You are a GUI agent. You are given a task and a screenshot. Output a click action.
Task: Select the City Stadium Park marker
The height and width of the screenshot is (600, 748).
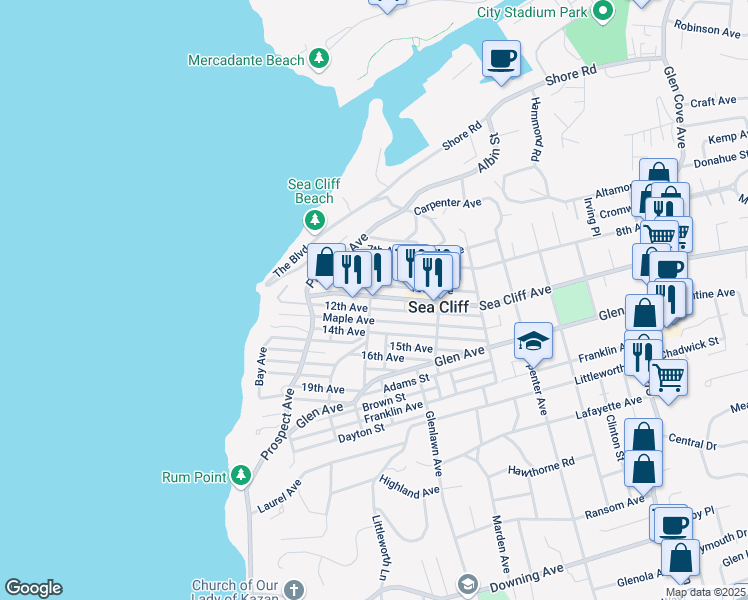pyautogui.click(x=602, y=12)
